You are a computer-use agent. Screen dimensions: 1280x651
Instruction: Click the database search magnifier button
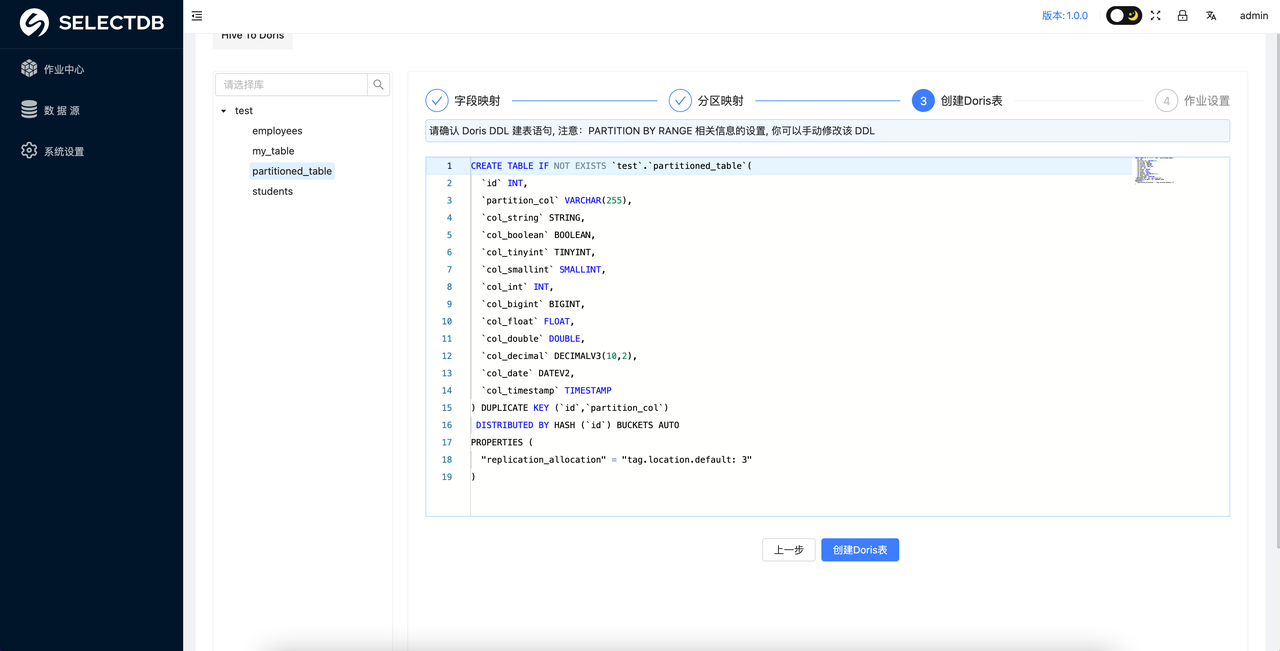pyautogui.click(x=379, y=85)
